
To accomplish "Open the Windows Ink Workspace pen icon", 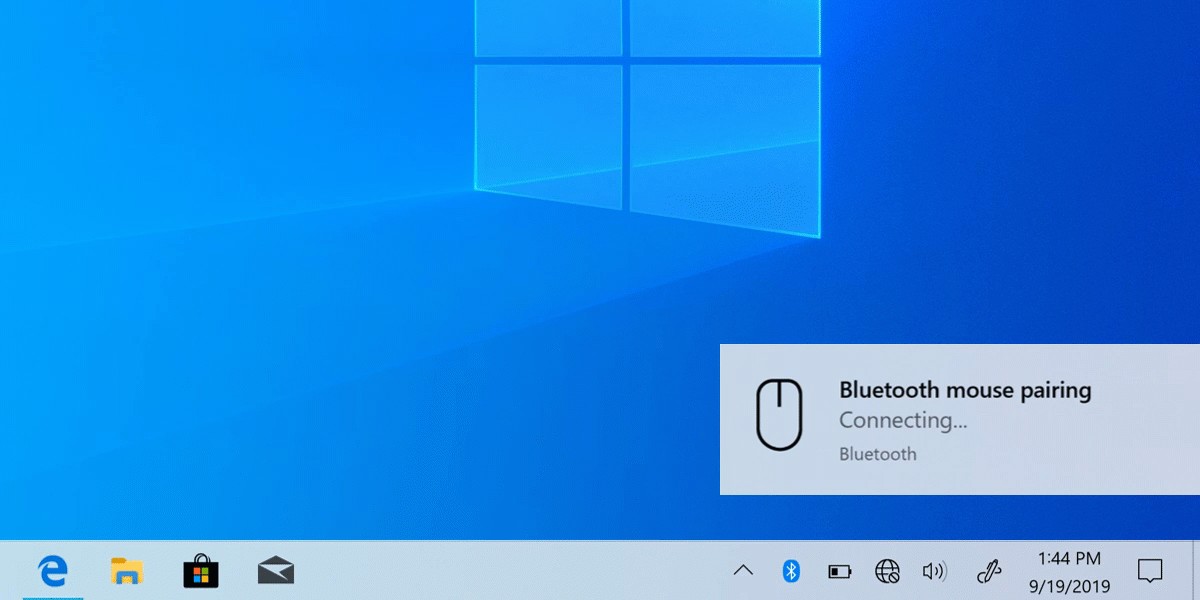I will click(989, 571).
